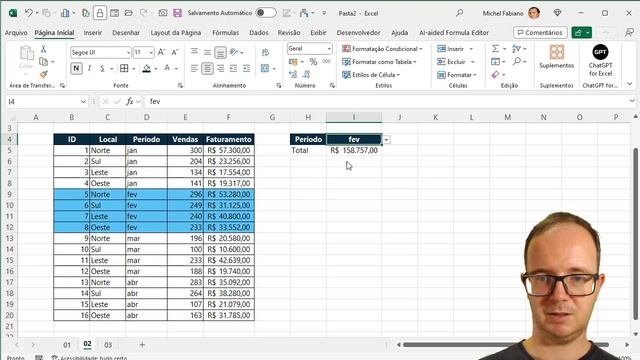
Task: Click the lock icon in quick access toolbar
Action: click(x=100, y=13)
